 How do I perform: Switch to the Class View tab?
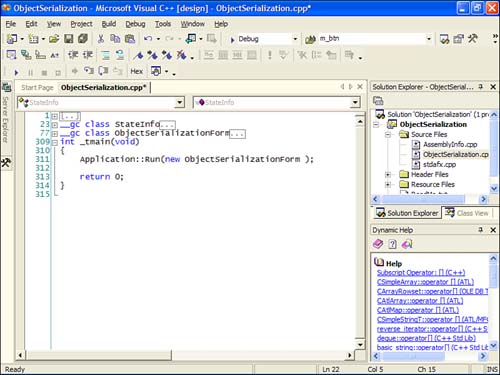coord(467,213)
